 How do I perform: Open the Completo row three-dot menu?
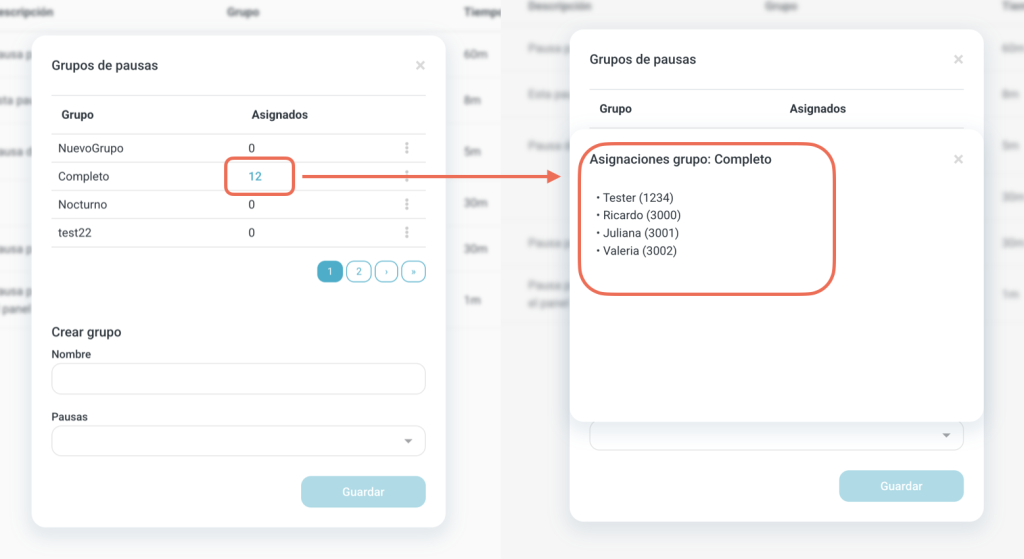407,176
